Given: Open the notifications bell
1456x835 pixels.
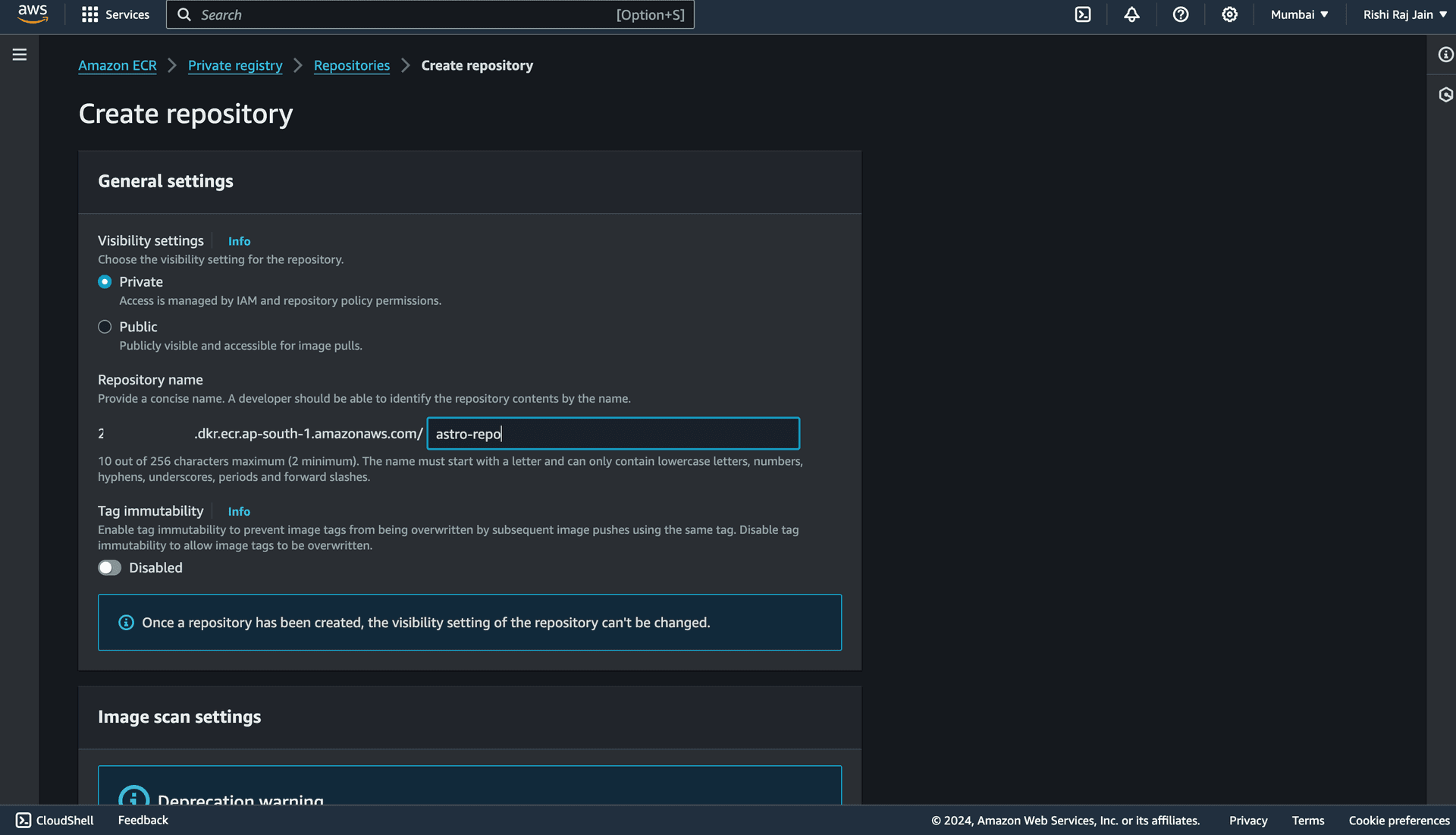Looking at the screenshot, I should [x=1131, y=14].
